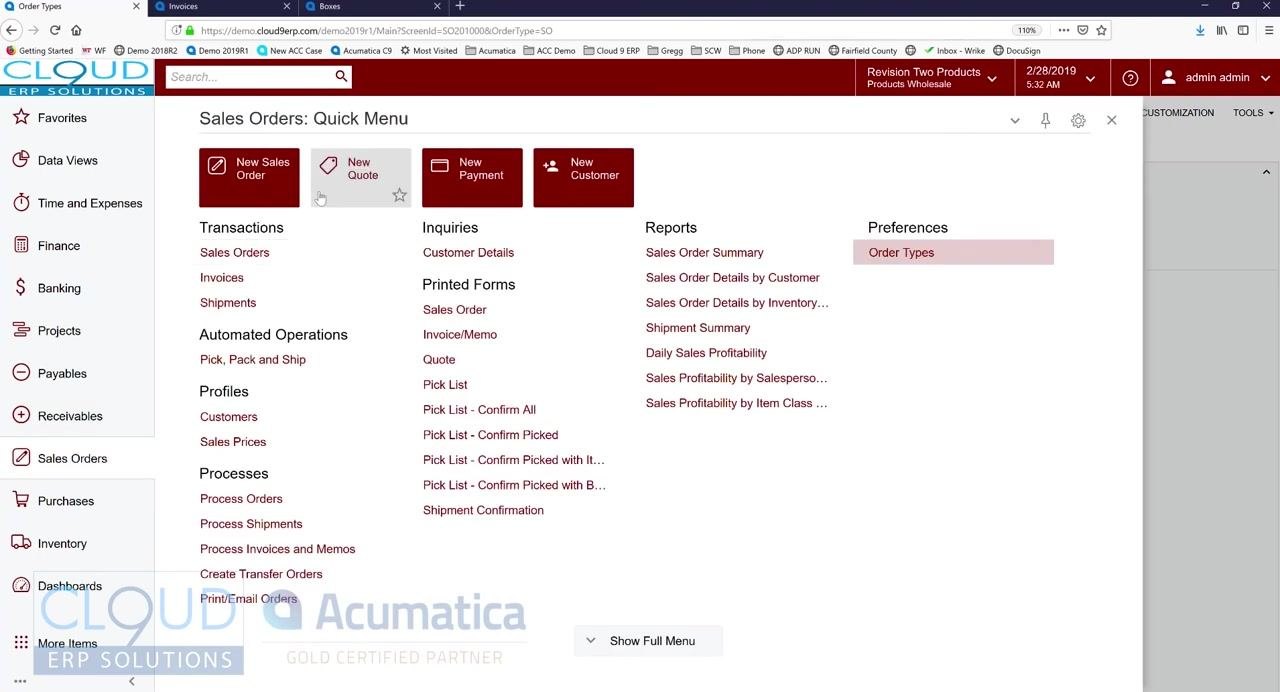Collapse the form panel chevron
This screenshot has height=692, width=1280.
tap(1266, 172)
